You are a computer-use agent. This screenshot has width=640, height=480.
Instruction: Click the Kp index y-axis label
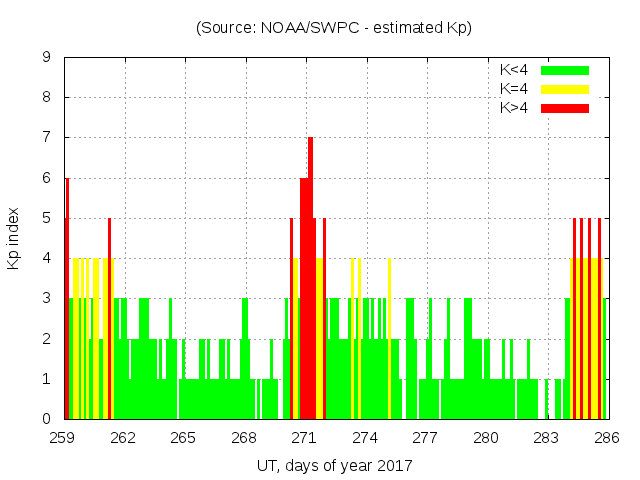point(14,238)
